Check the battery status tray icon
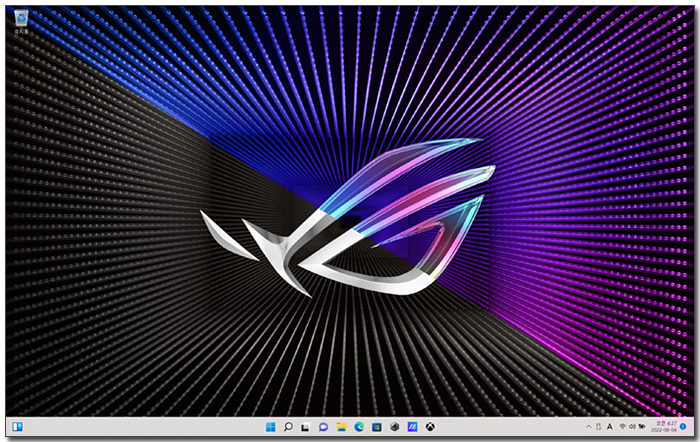This screenshot has width=700, height=442. pos(642,427)
